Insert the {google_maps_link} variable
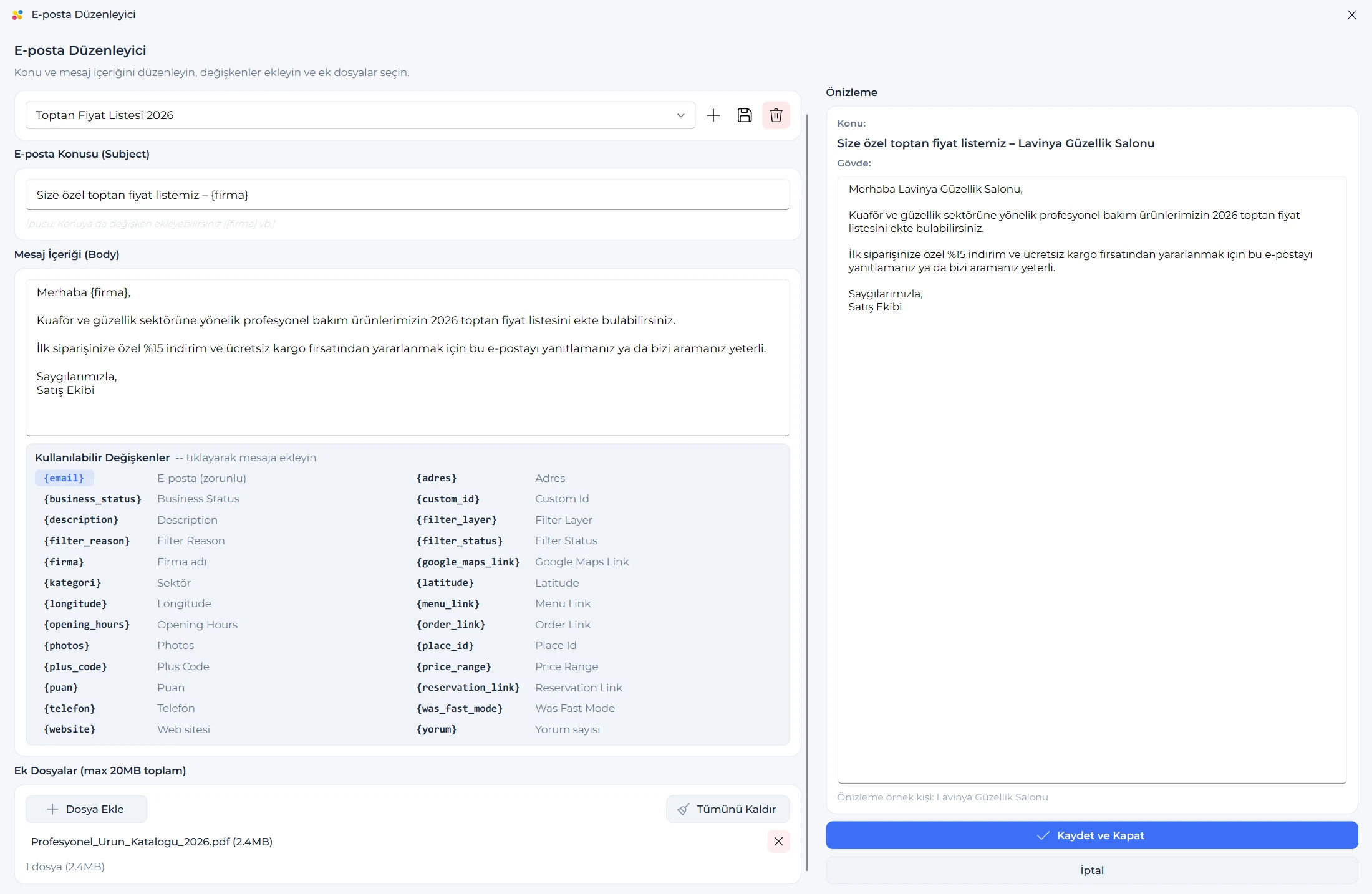The width and height of the screenshot is (1372, 894). coord(468,562)
